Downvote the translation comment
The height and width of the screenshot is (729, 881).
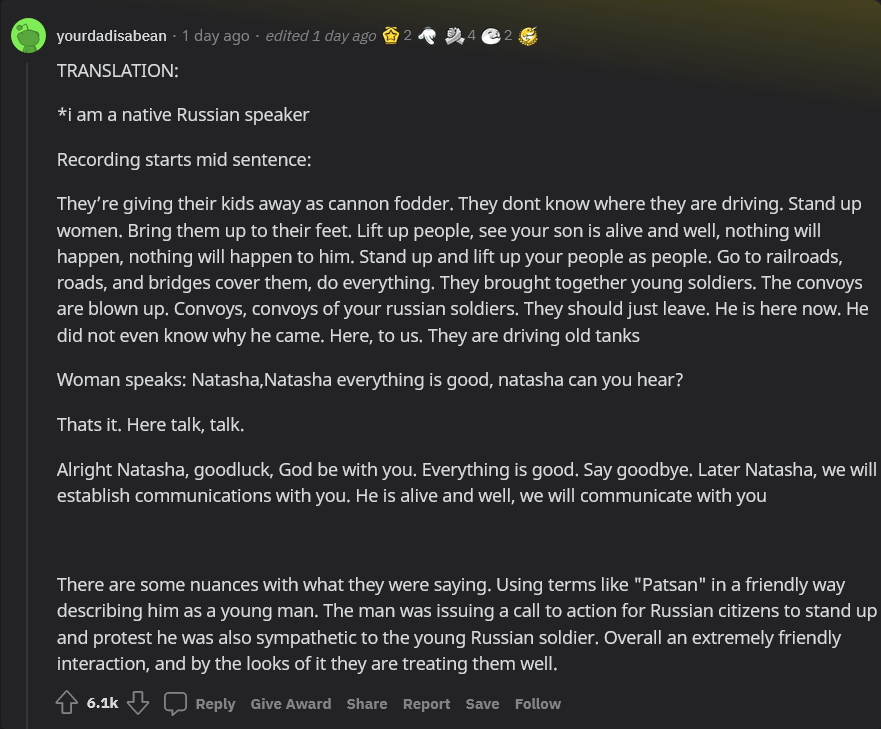[x=138, y=703]
